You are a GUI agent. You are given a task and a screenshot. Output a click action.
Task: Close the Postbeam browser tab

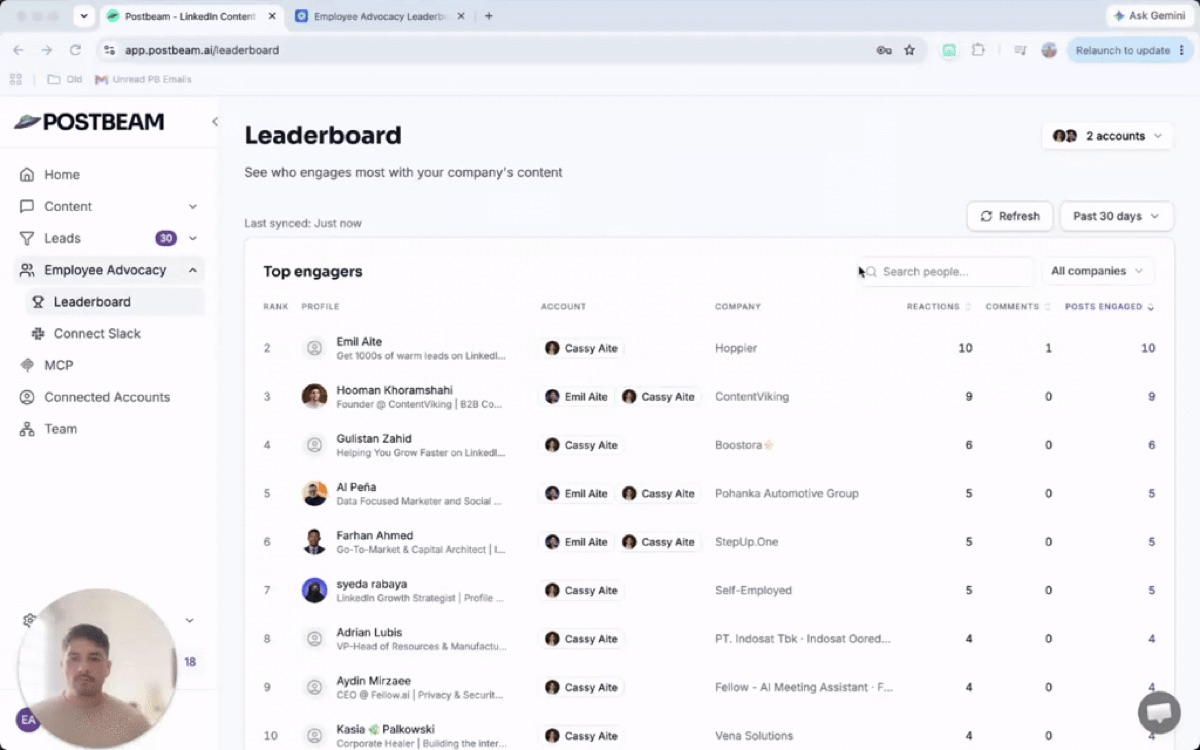[272, 16]
